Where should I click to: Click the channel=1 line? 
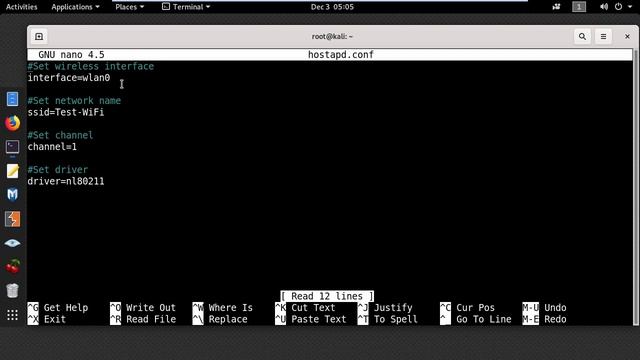(52, 147)
